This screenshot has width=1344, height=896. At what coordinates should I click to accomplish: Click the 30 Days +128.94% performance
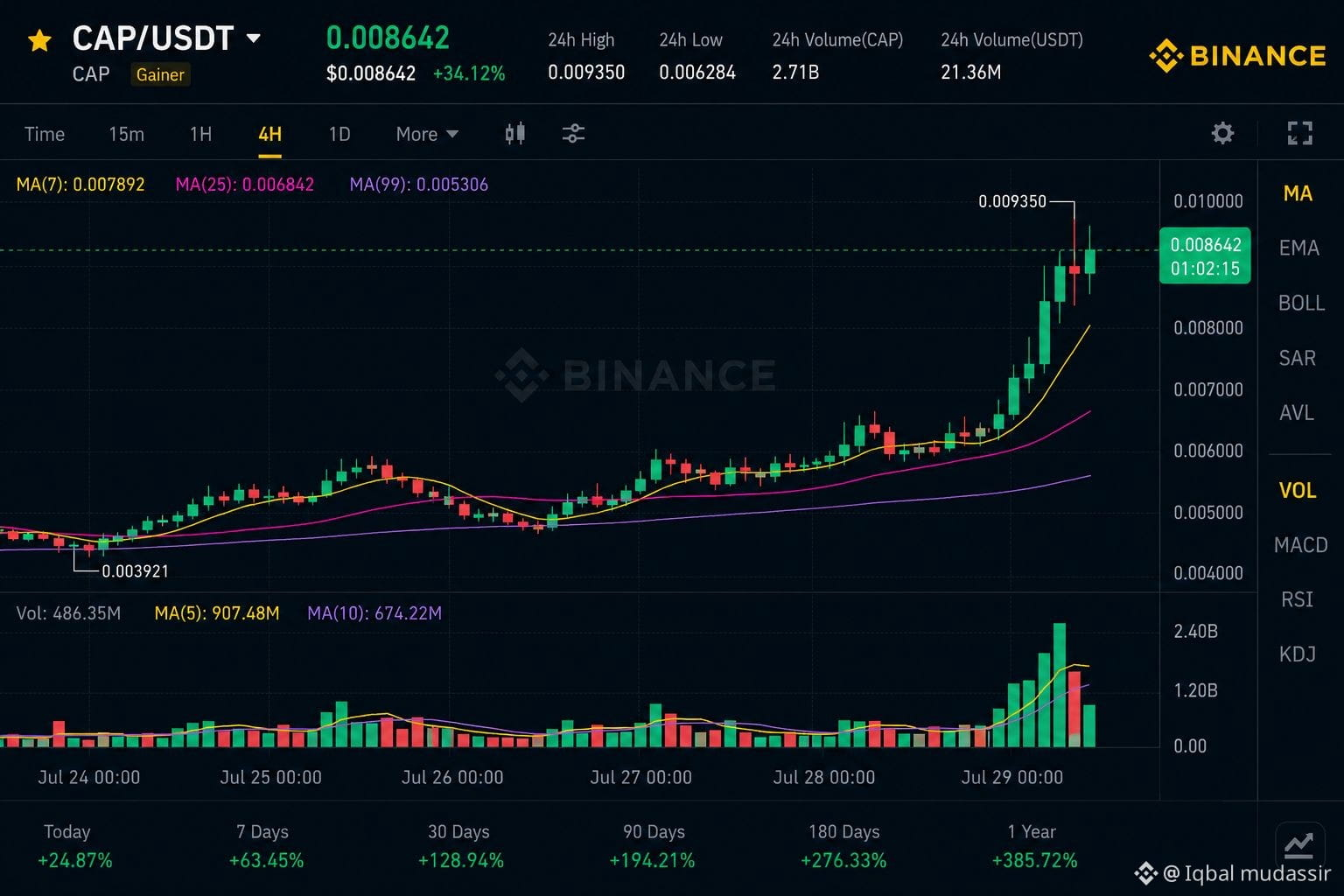460,846
